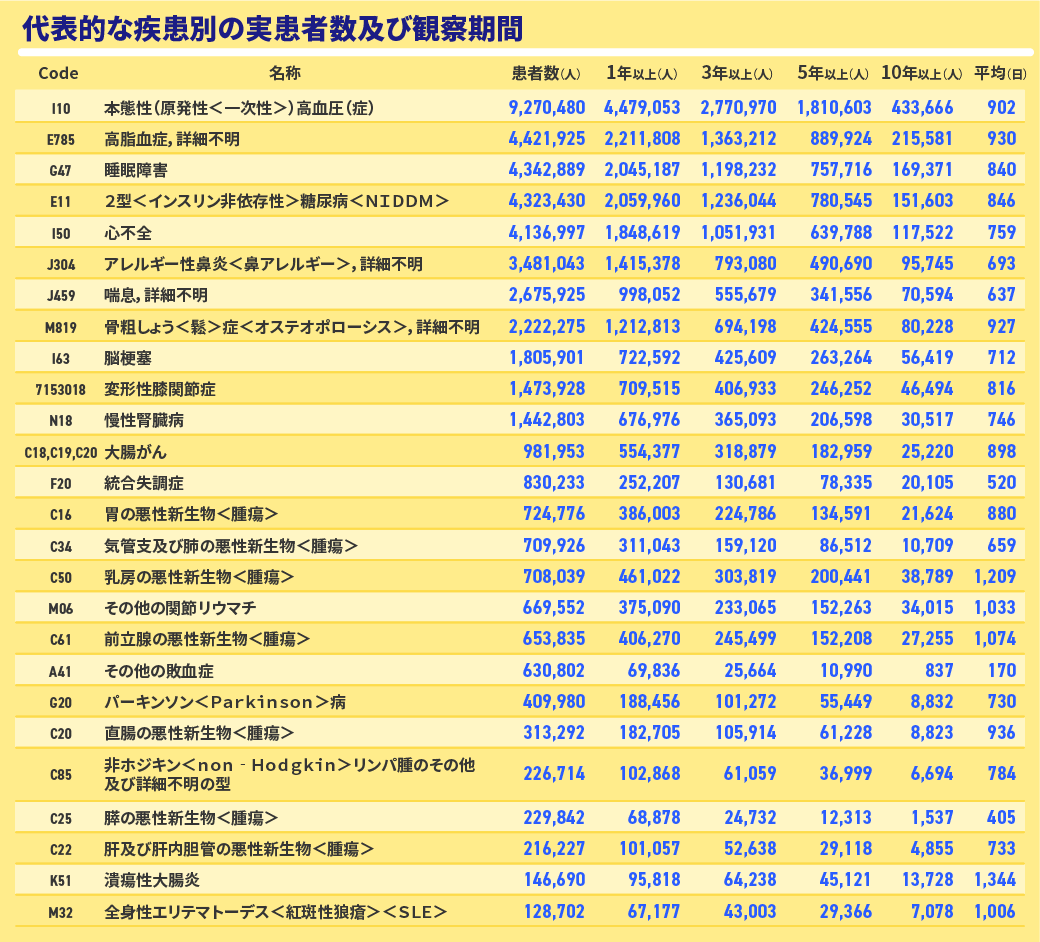Viewport: 1040px width, 942px height.
Task: Click the table title 代表的な疾患別の実患者数及び観察期間
Action: pyautogui.click(x=272, y=28)
